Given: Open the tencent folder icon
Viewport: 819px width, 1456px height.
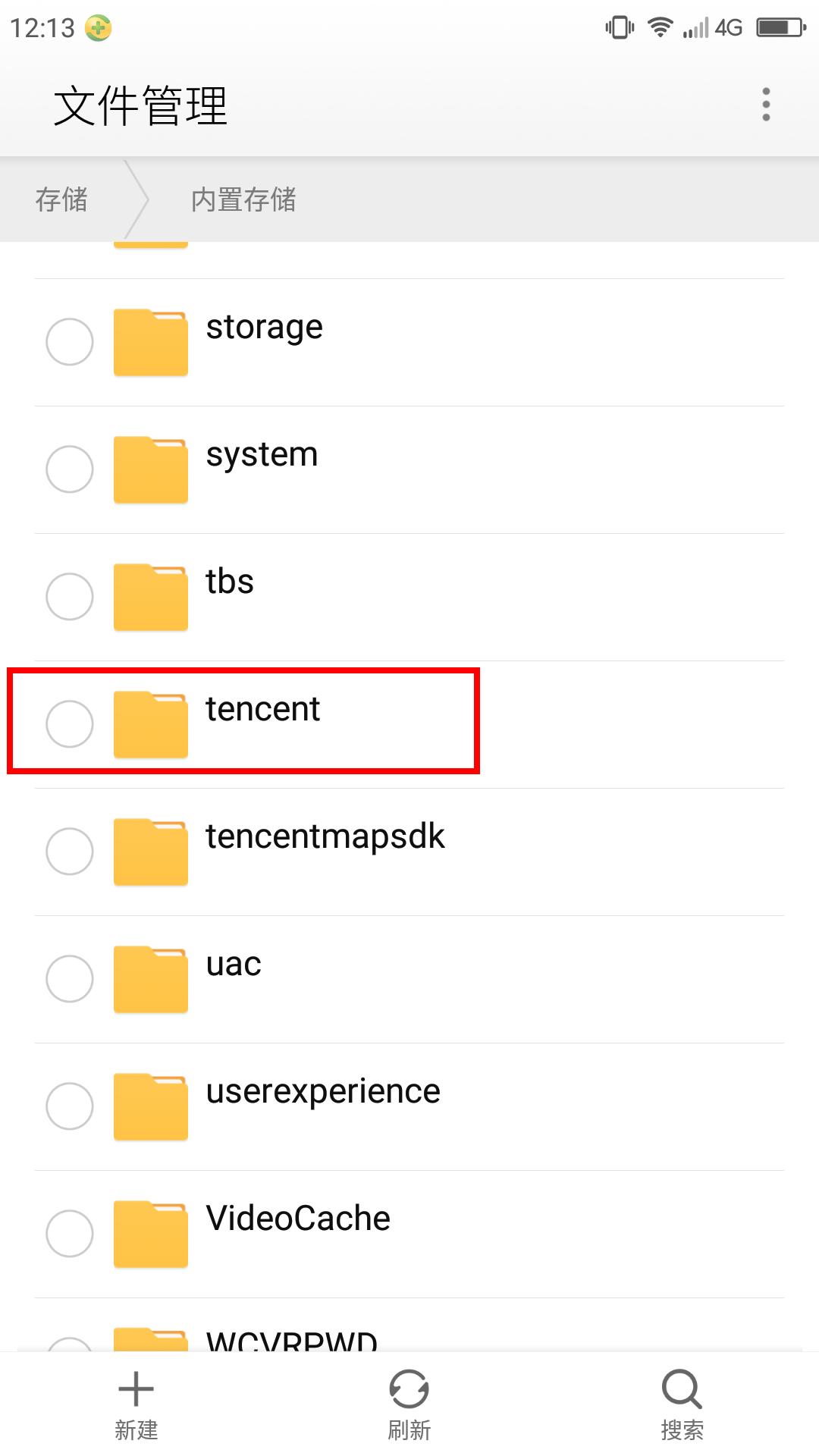Looking at the screenshot, I should 151,723.
